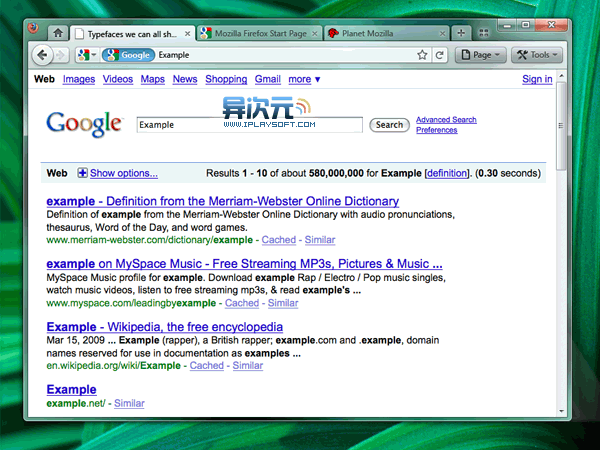Click the vertical scrollbar thumb

561,125
